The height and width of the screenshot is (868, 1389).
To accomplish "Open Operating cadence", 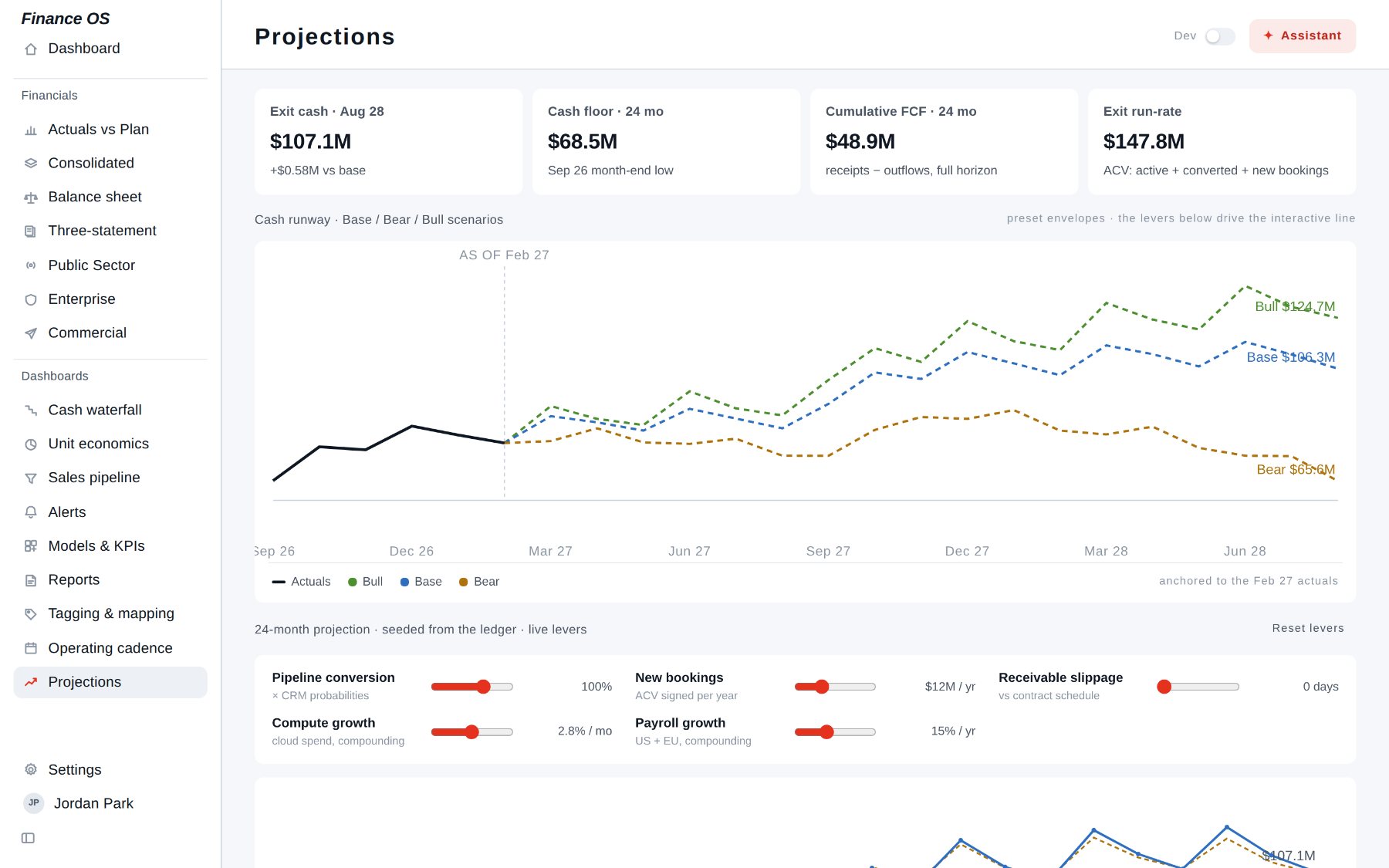I will (x=110, y=648).
